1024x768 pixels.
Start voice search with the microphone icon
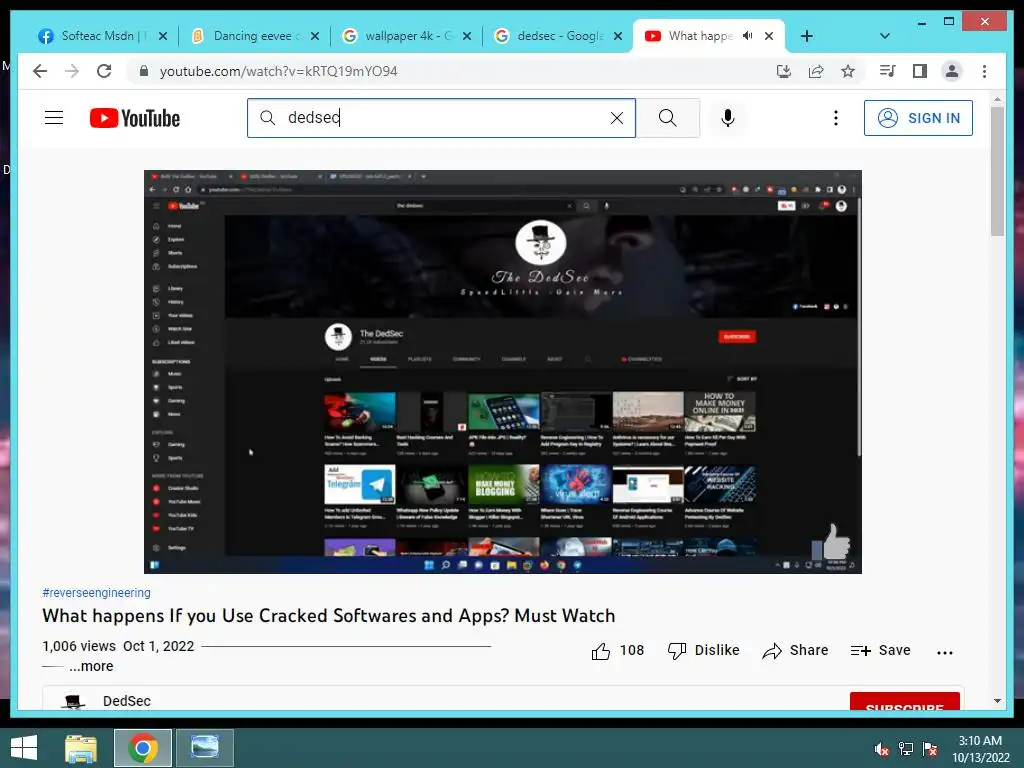[728, 118]
